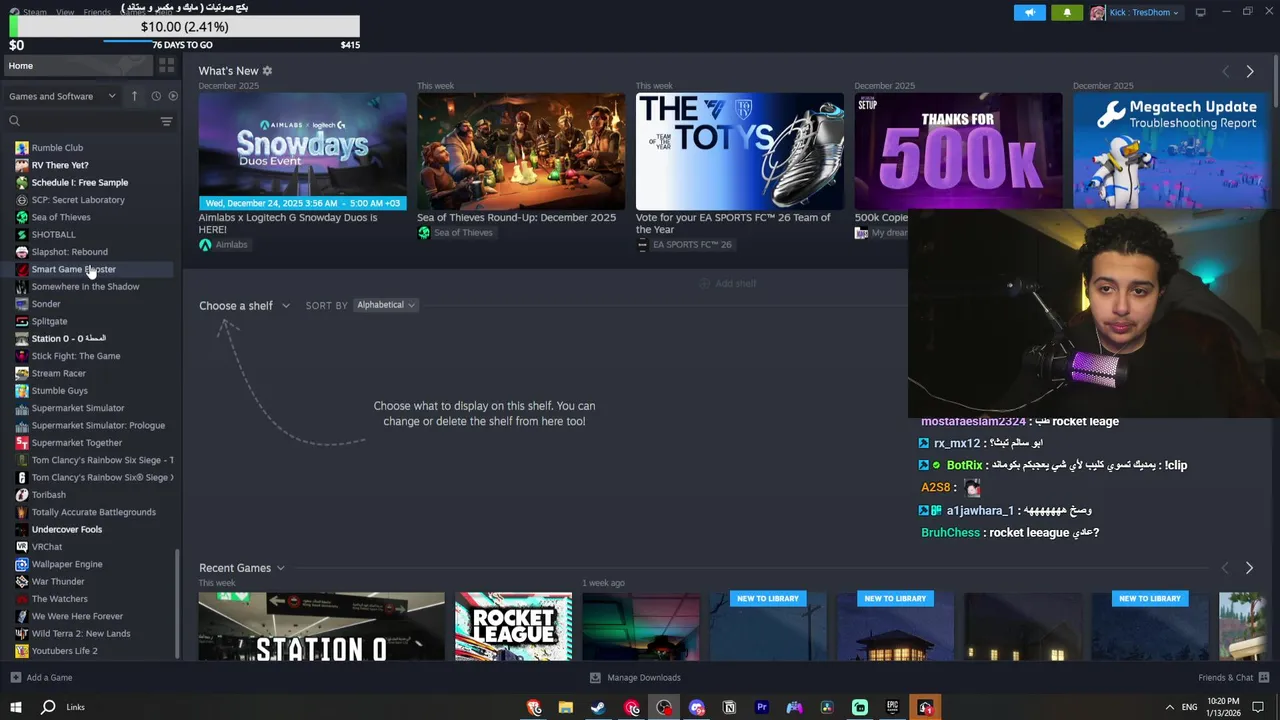Expand the Games and Software dropdown
This screenshot has width=1280, height=720.
pyautogui.click(x=63, y=96)
